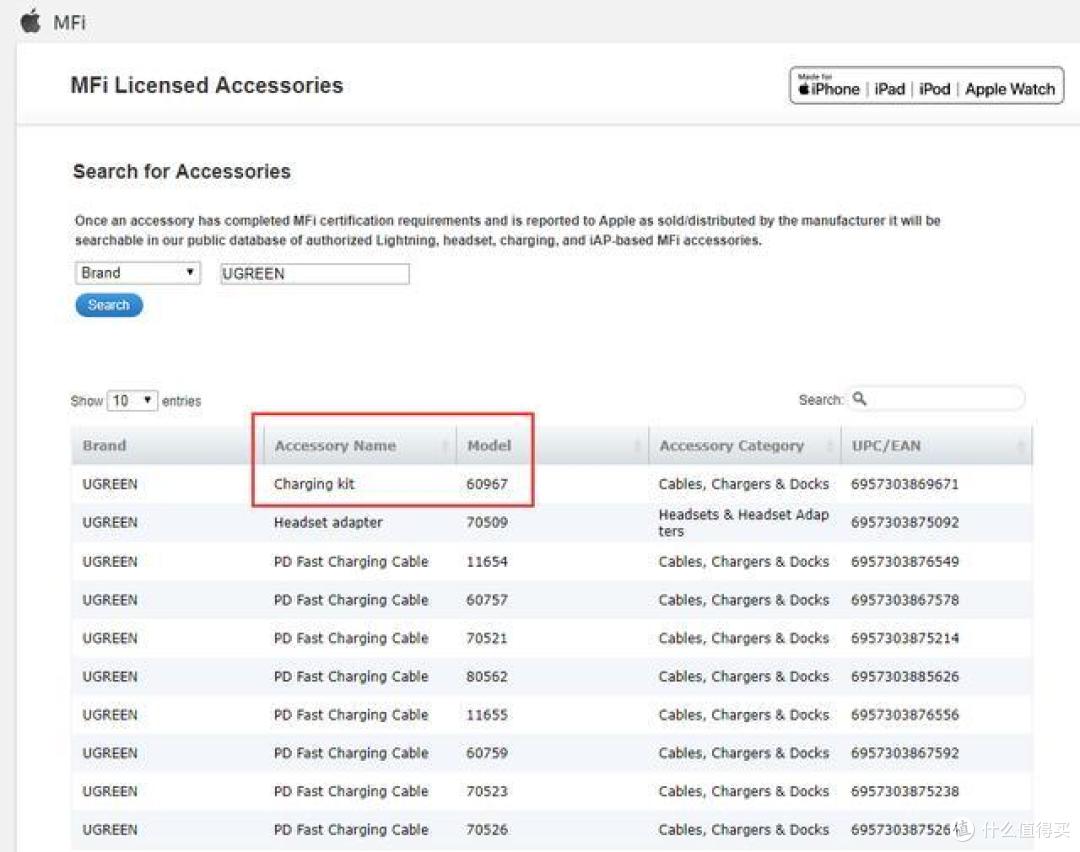
Task: Click the magnifier icon in table search
Action: pos(860,399)
